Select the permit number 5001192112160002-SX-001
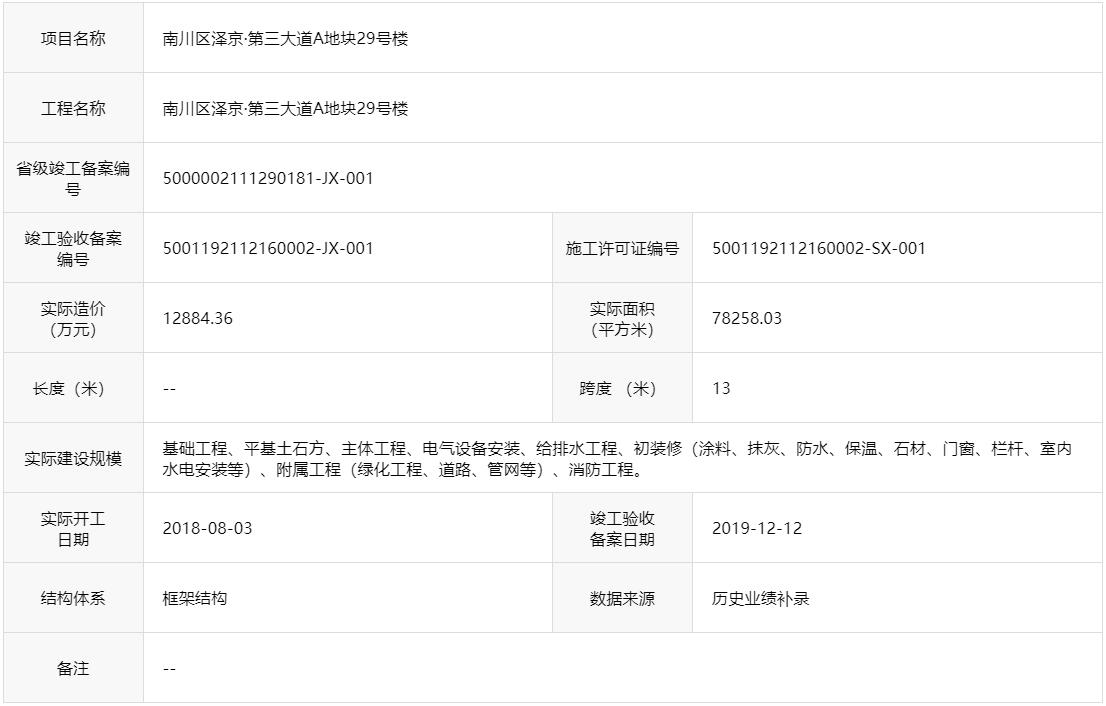Viewport: 1106px width, 706px height. 818,248
